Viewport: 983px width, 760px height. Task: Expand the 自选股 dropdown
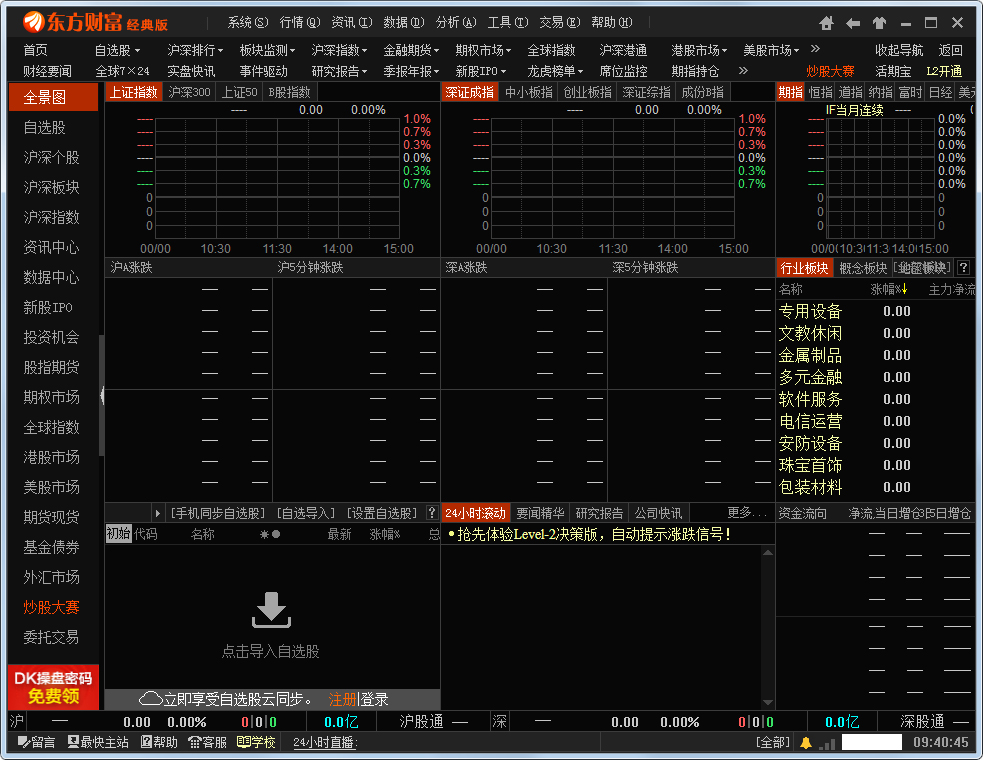pyautogui.click(x=117, y=50)
